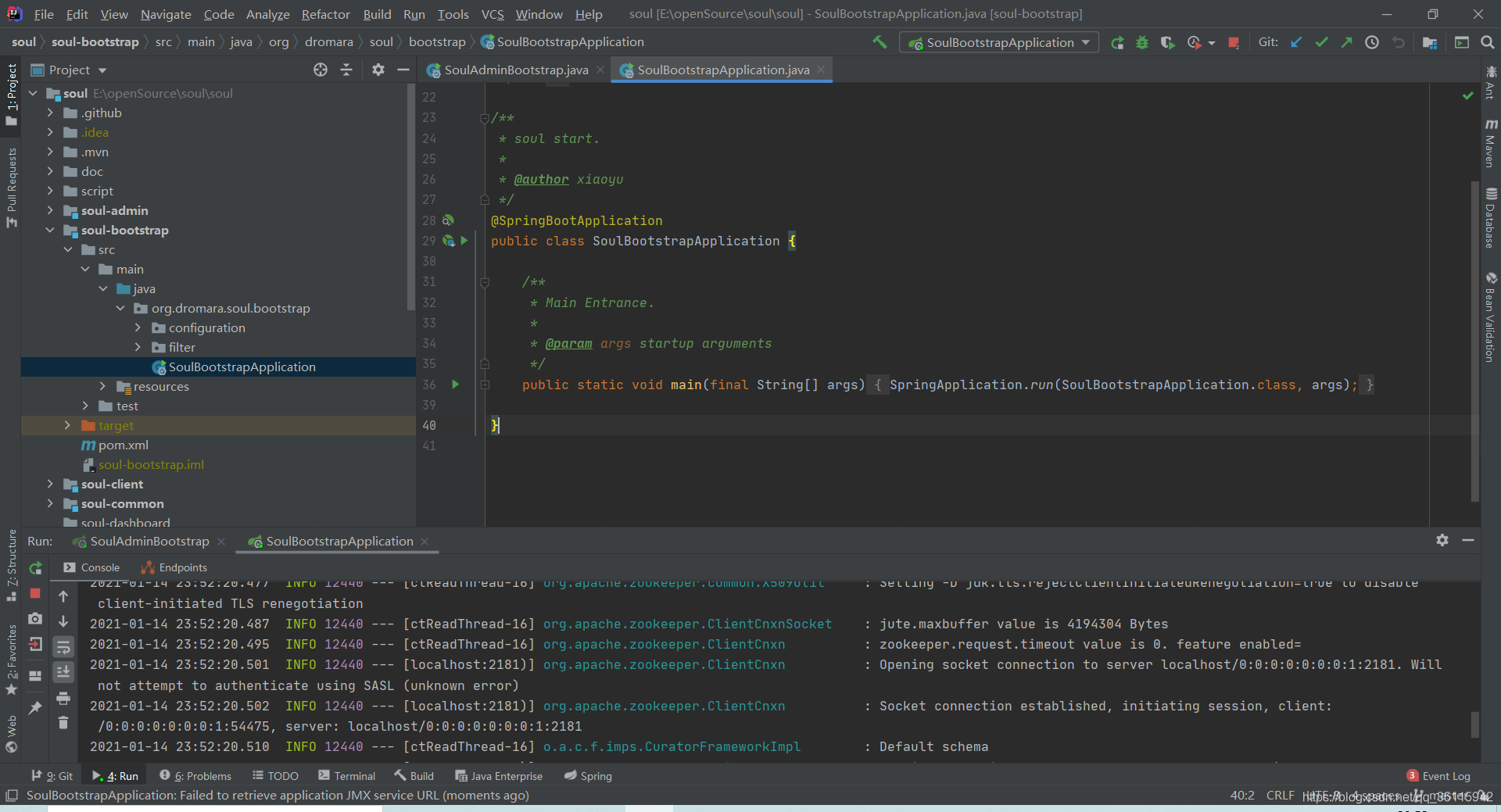
Task: Hide the Project tool window
Action: click(403, 70)
